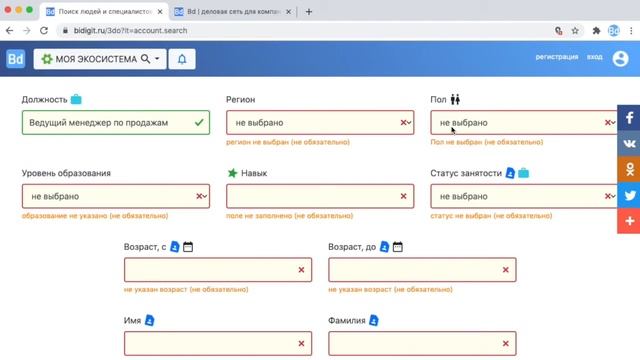Clear the Фамилия field with the X
This screenshot has width=640, height=360.
(x=505, y=344)
